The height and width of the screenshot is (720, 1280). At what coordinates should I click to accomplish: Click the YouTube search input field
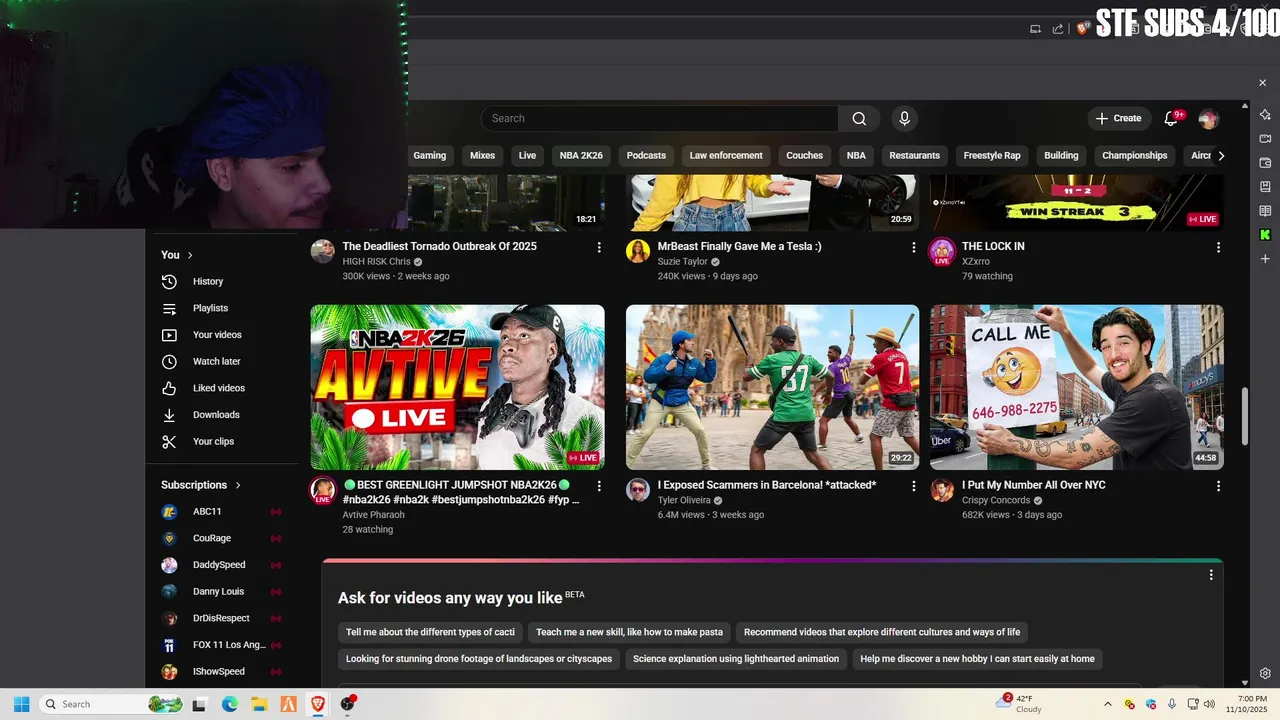pos(659,118)
